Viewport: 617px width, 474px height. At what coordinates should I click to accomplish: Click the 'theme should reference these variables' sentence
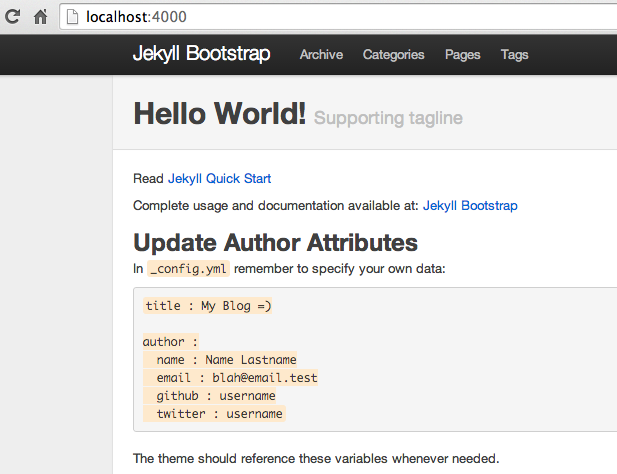coord(316,459)
